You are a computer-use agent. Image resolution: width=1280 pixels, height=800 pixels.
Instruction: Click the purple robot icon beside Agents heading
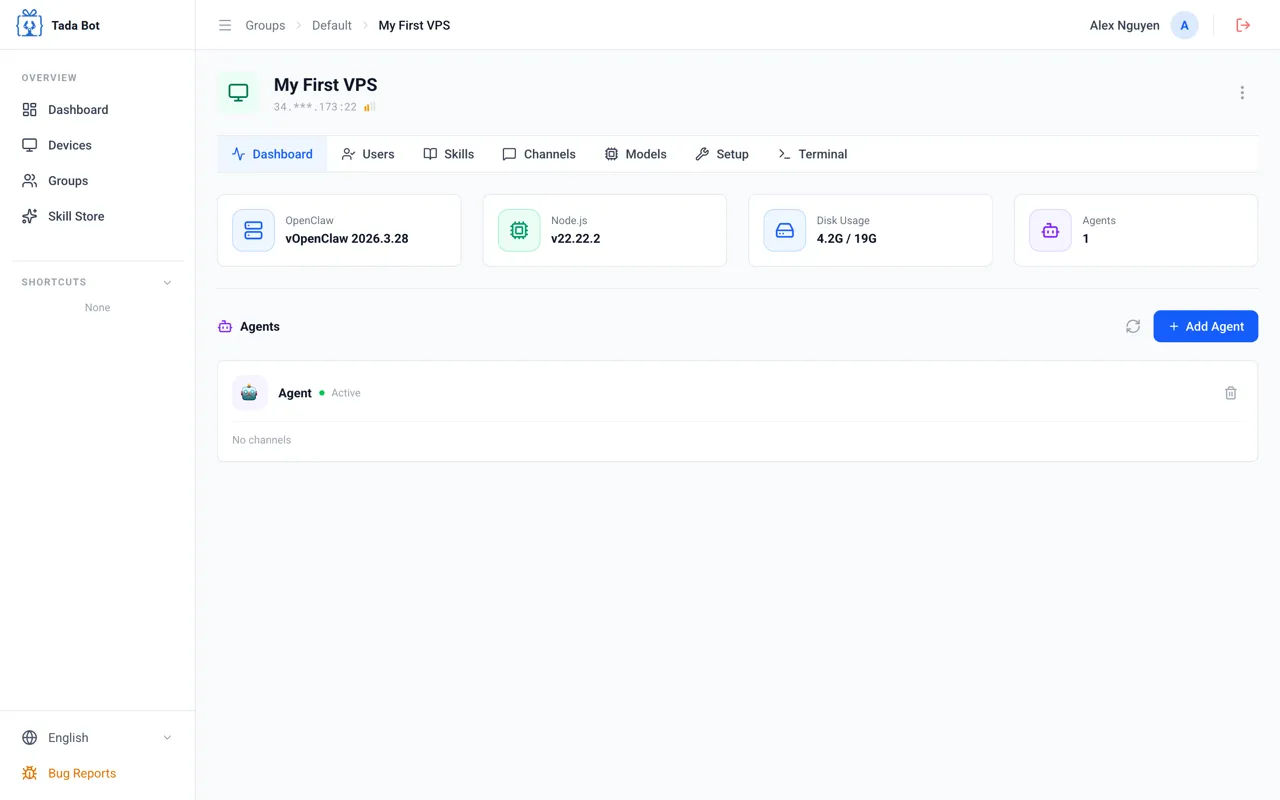[x=225, y=327]
